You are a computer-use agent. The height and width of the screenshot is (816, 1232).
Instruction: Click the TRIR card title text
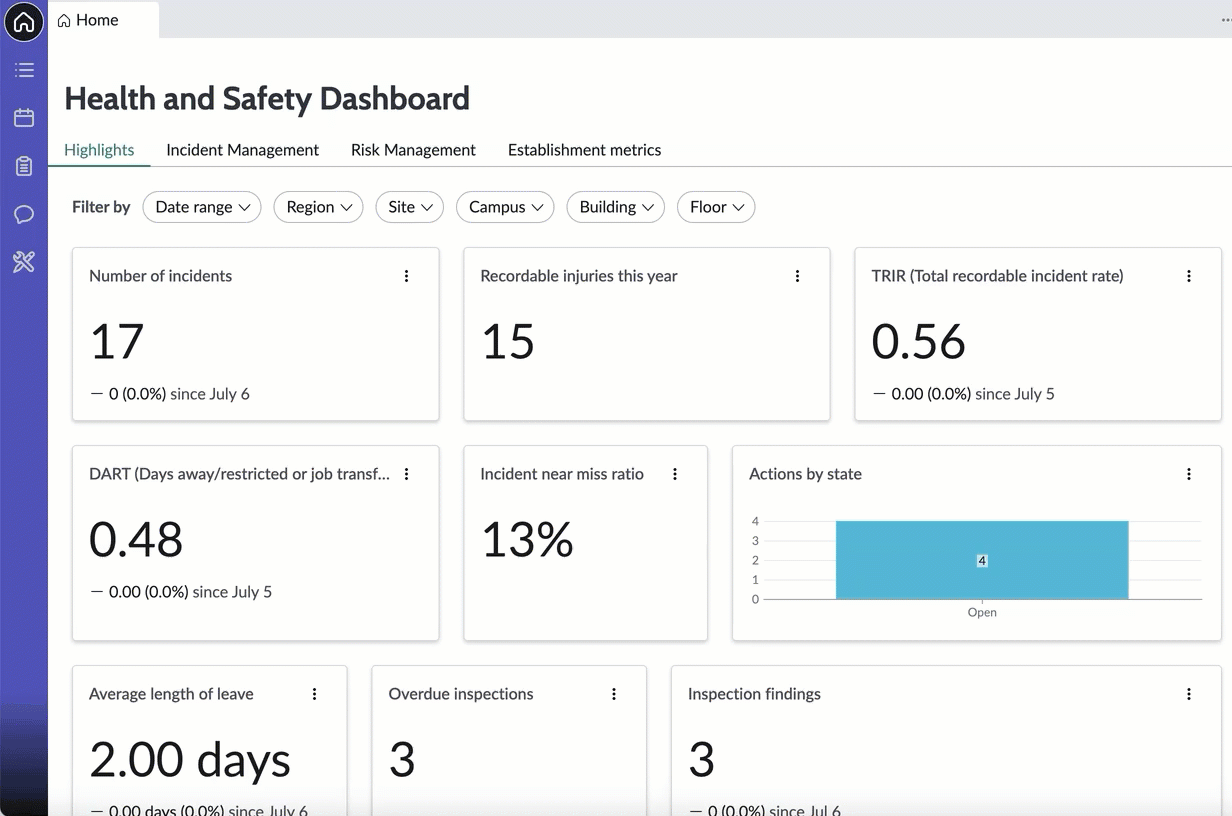[x=997, y=276]
